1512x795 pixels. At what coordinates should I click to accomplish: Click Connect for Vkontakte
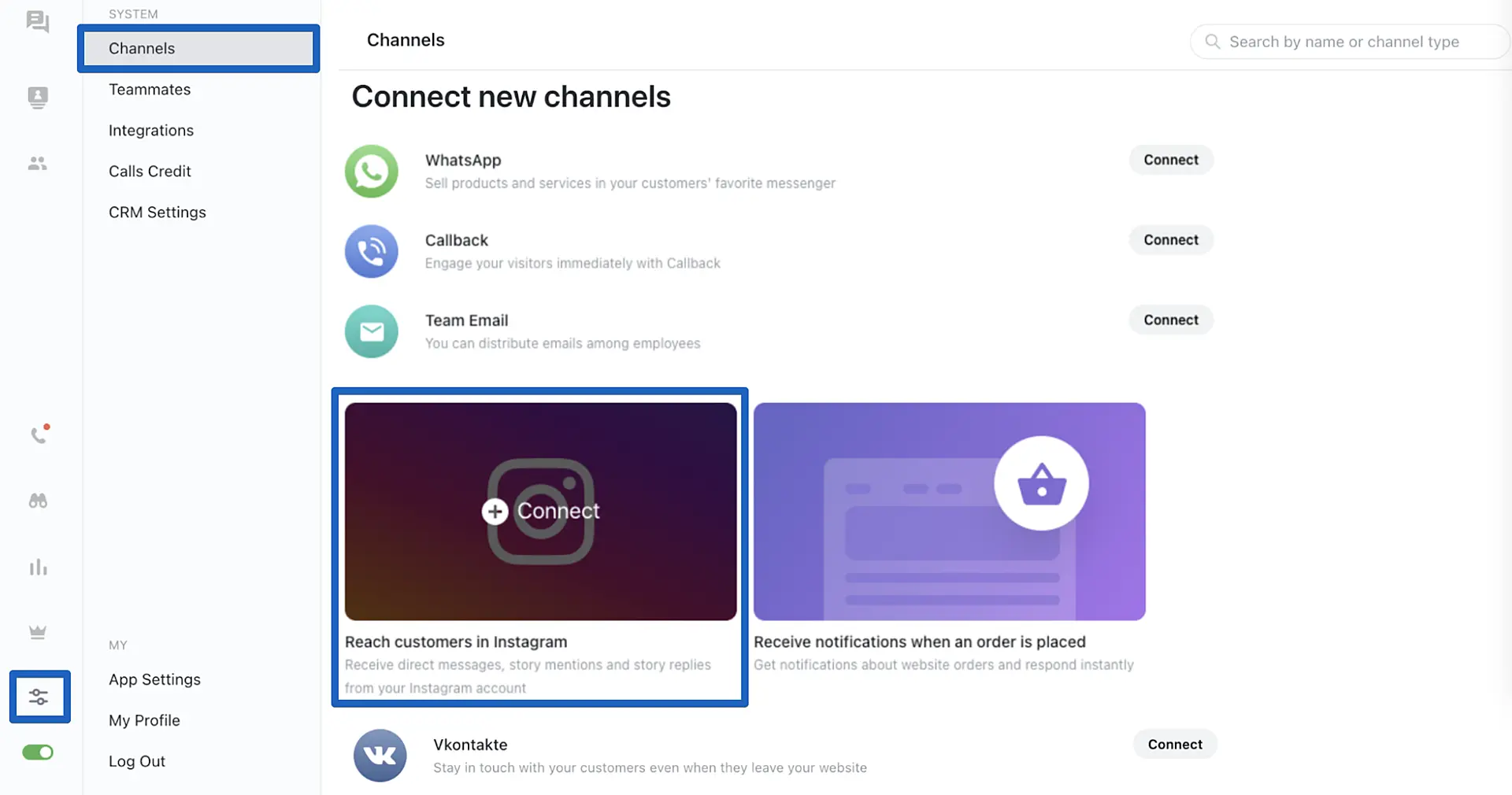1174,745
